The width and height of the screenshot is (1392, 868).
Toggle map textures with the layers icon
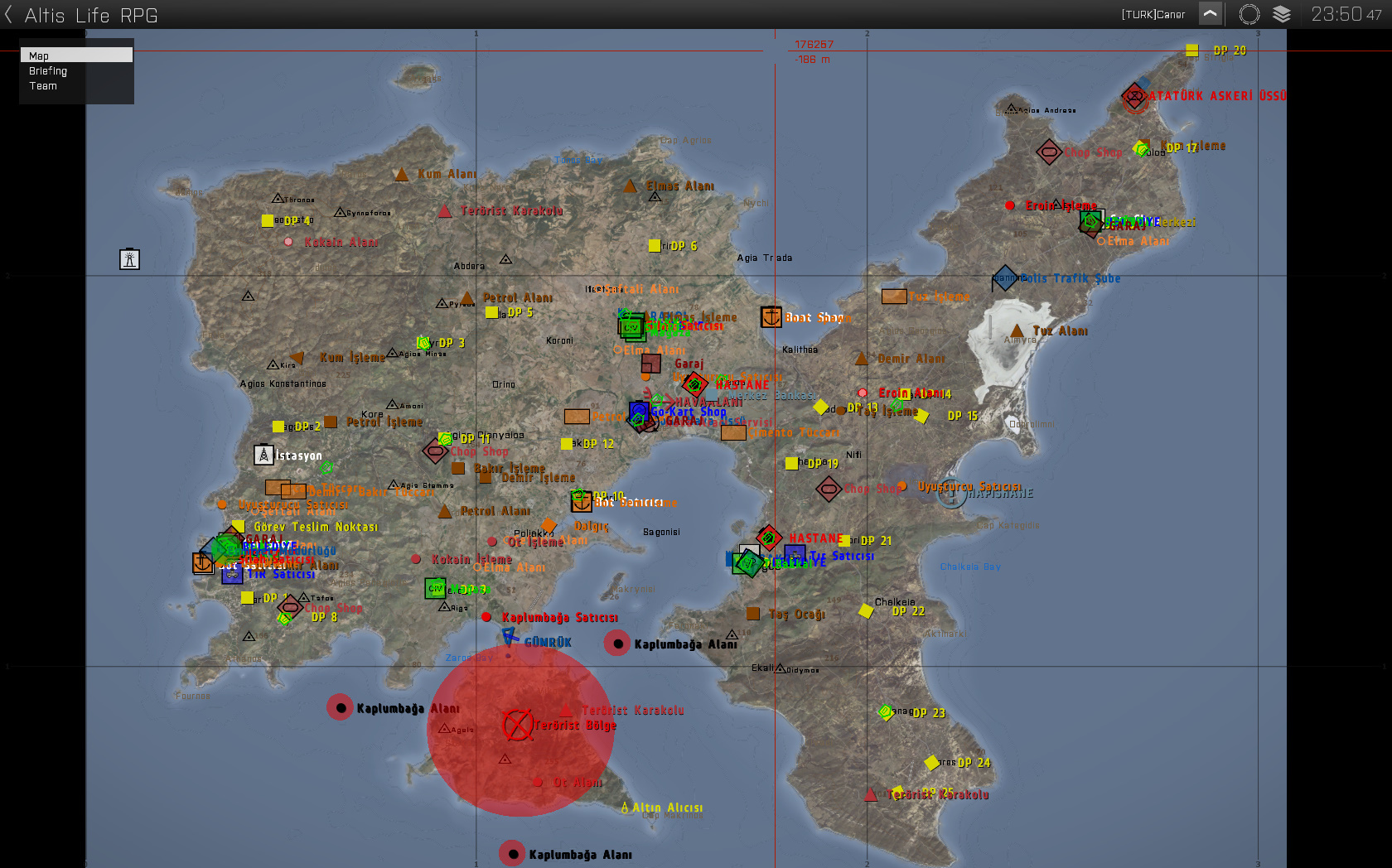point(1282,14)
